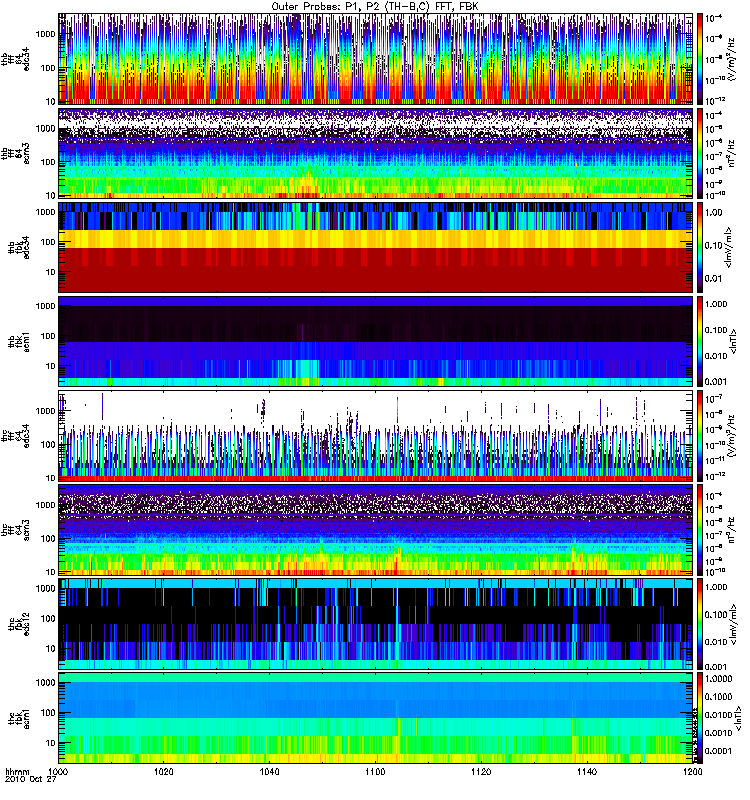
Task: Click the 'thb fff 64 edc34' y-axis title
Action: point(16,59)
